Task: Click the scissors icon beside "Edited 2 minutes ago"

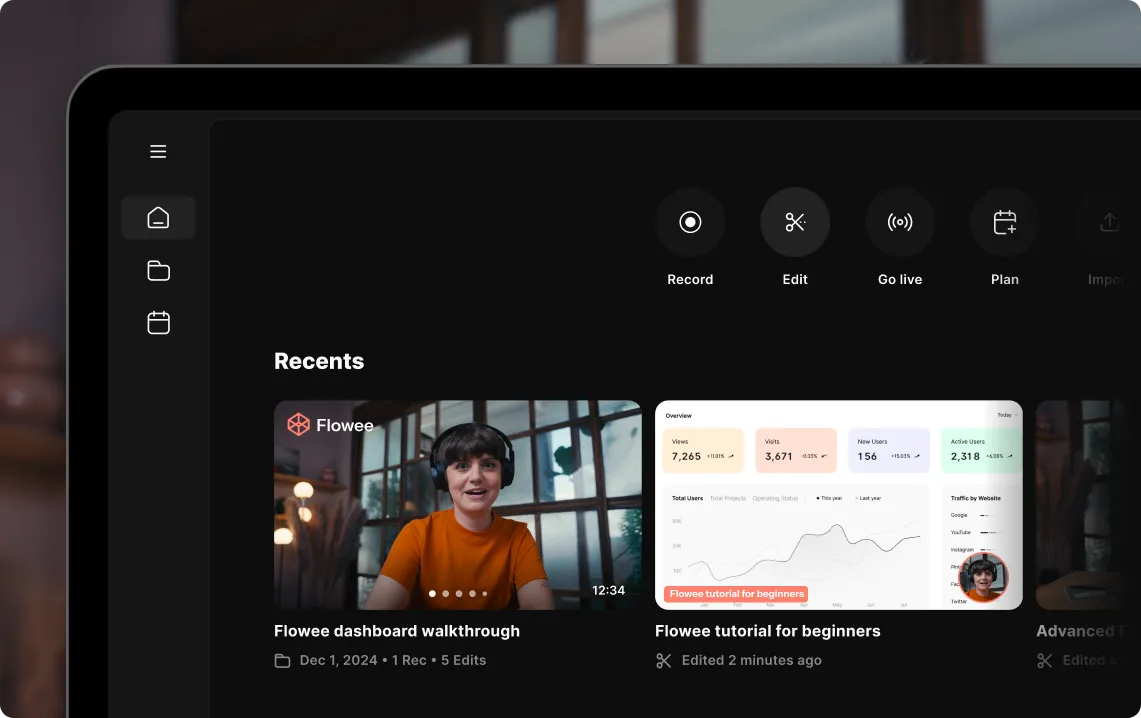Action: pyautogui.click(x=663, y=661)
